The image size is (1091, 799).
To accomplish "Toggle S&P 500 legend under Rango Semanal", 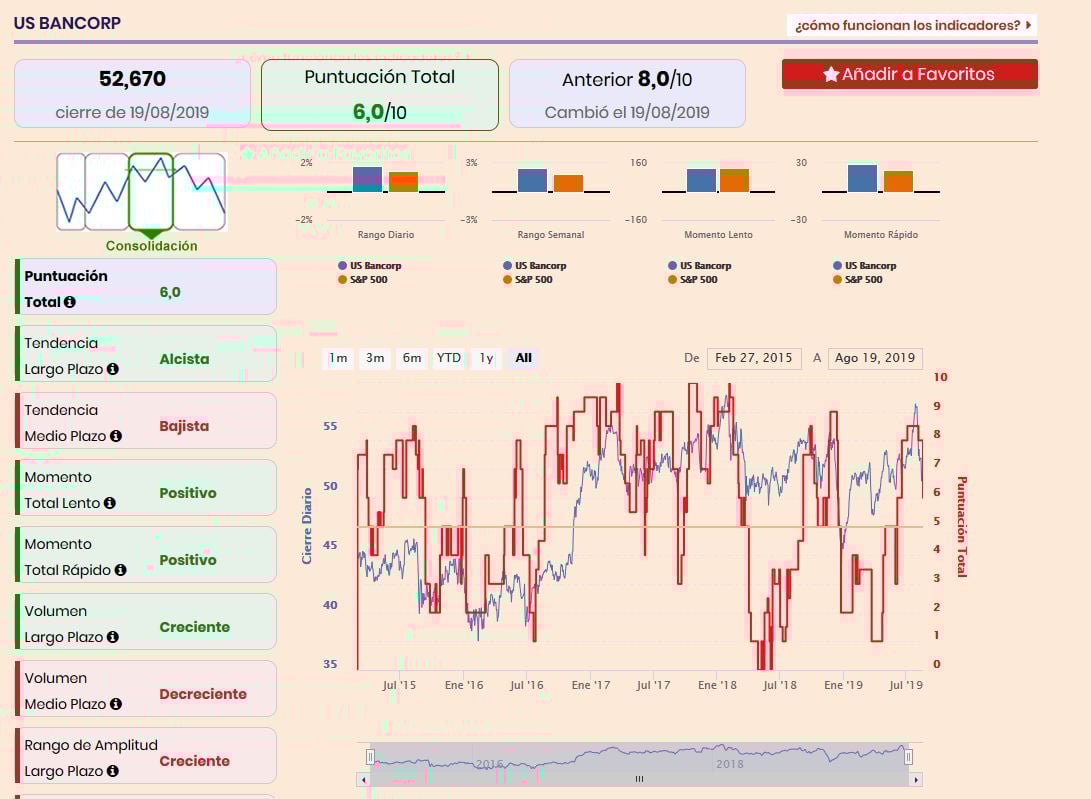I will [527, 279].
